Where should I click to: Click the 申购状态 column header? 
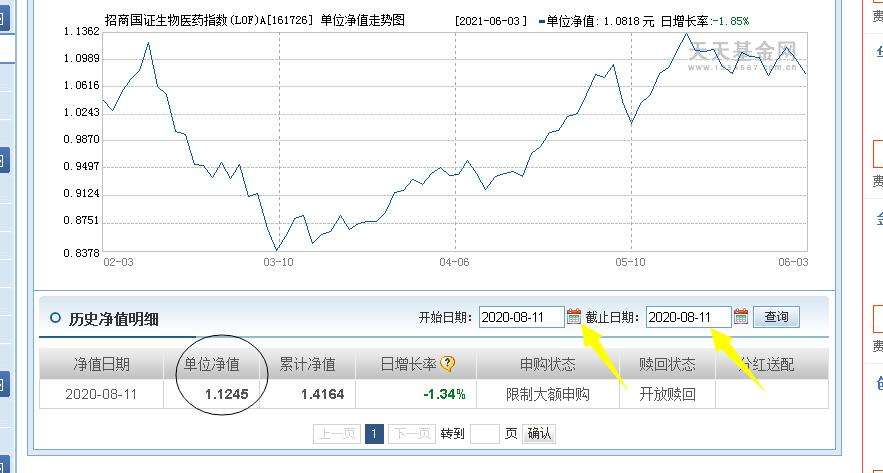coord(547,364)
